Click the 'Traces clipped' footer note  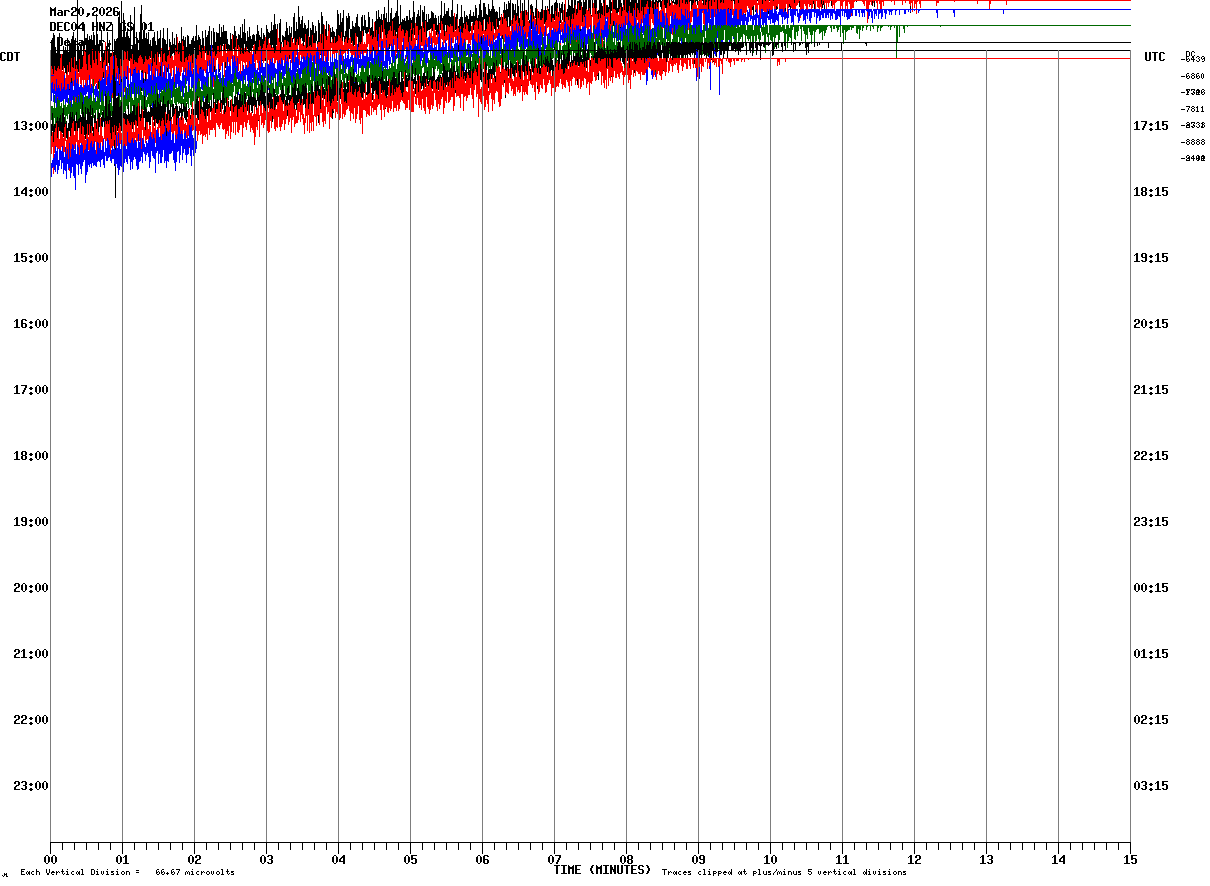pos(784,872)
